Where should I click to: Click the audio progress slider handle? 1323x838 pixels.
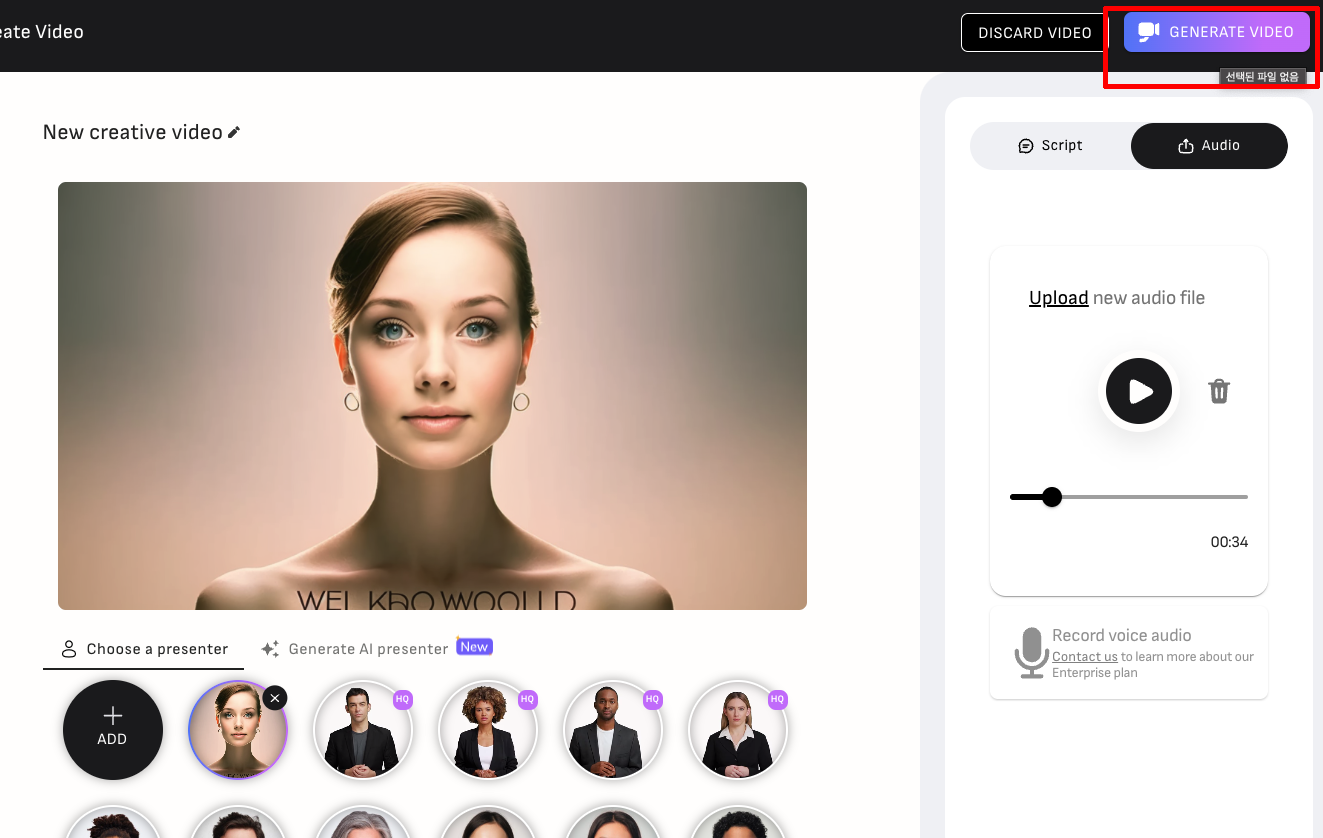pyautogui.click(x=1051, y=497)
